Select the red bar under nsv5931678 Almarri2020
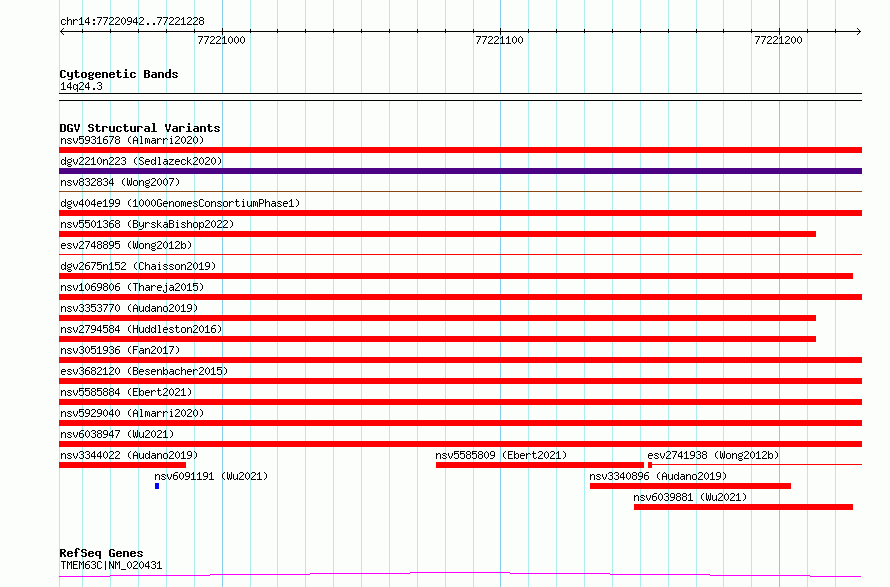Viewport: 890px width, 587px height. [x=460, y=150]
